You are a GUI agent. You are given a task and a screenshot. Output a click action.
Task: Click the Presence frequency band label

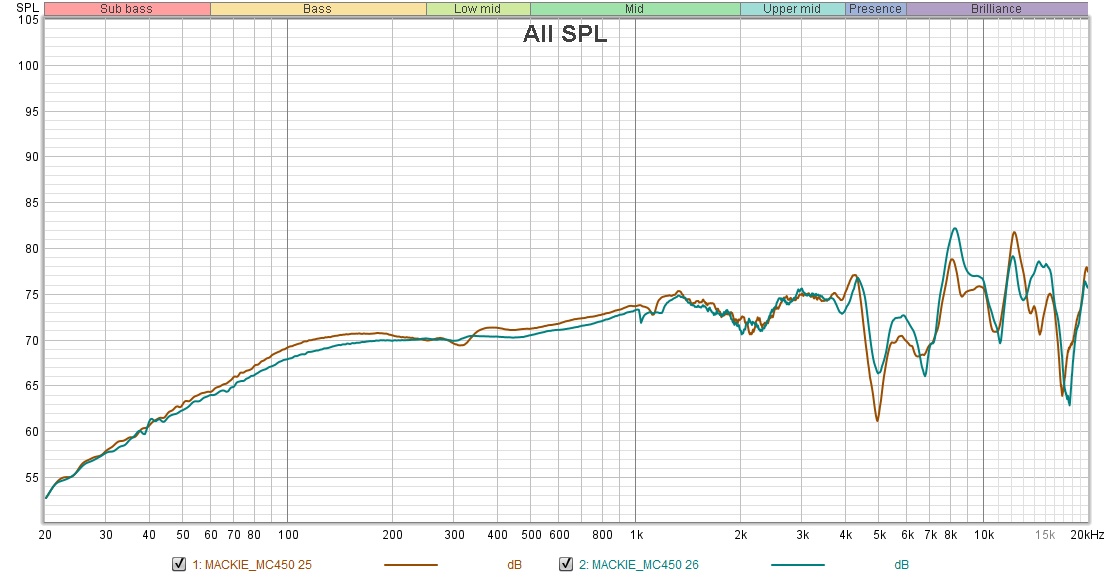(876, 8)
